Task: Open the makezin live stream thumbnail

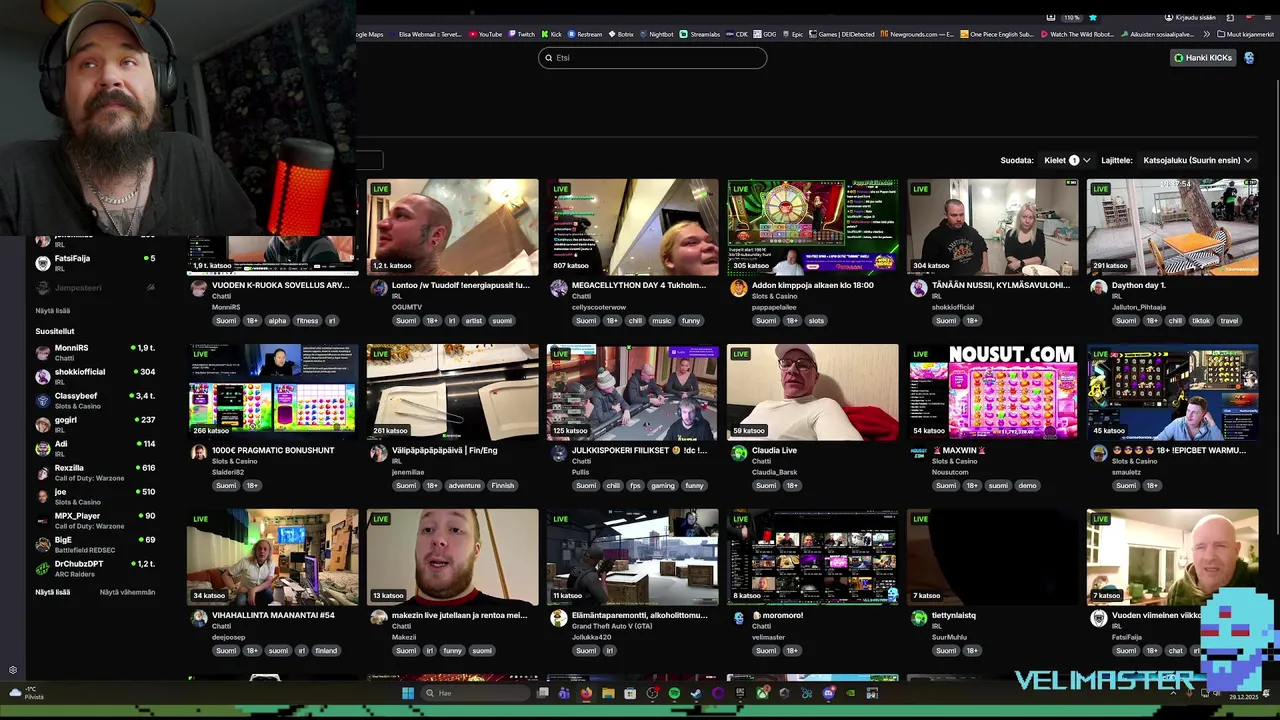Action: 452,557
